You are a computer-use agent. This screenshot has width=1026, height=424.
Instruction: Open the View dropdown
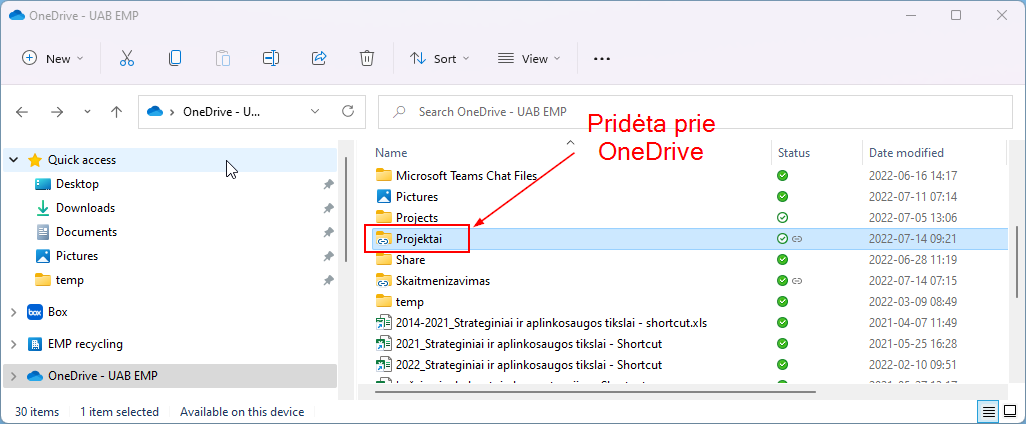click(x=529, y=59)
